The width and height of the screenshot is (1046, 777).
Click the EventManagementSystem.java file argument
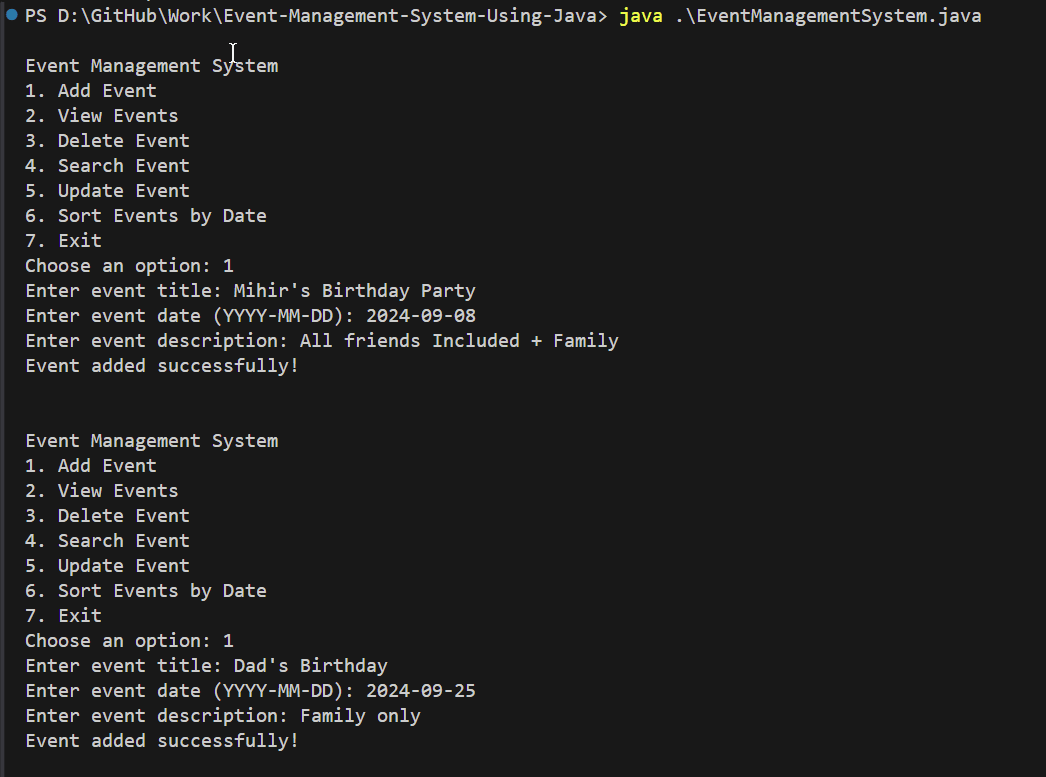[x=828, y=16]
